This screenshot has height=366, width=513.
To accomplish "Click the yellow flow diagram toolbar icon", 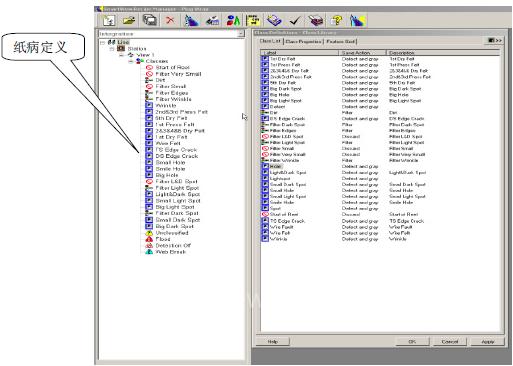I will click(253, 21).
